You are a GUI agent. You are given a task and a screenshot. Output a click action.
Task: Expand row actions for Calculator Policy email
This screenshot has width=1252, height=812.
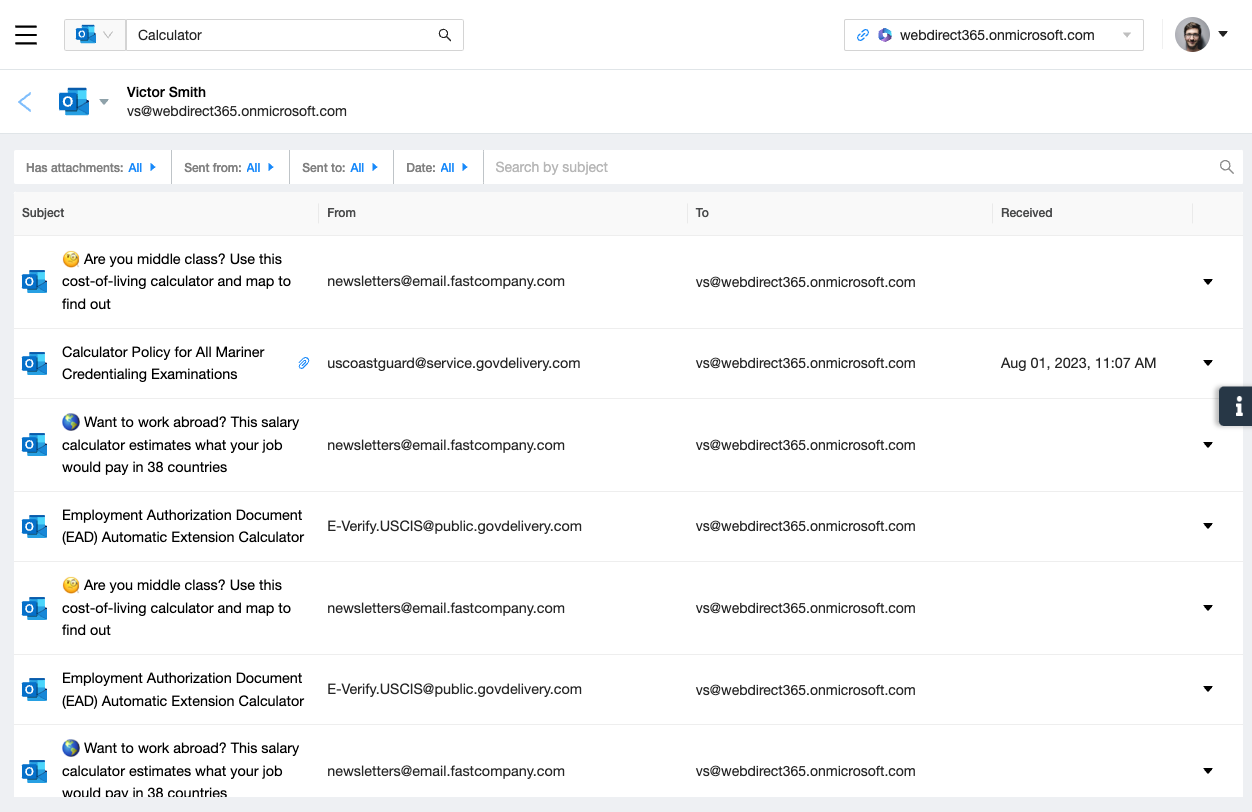point(1207,363)
